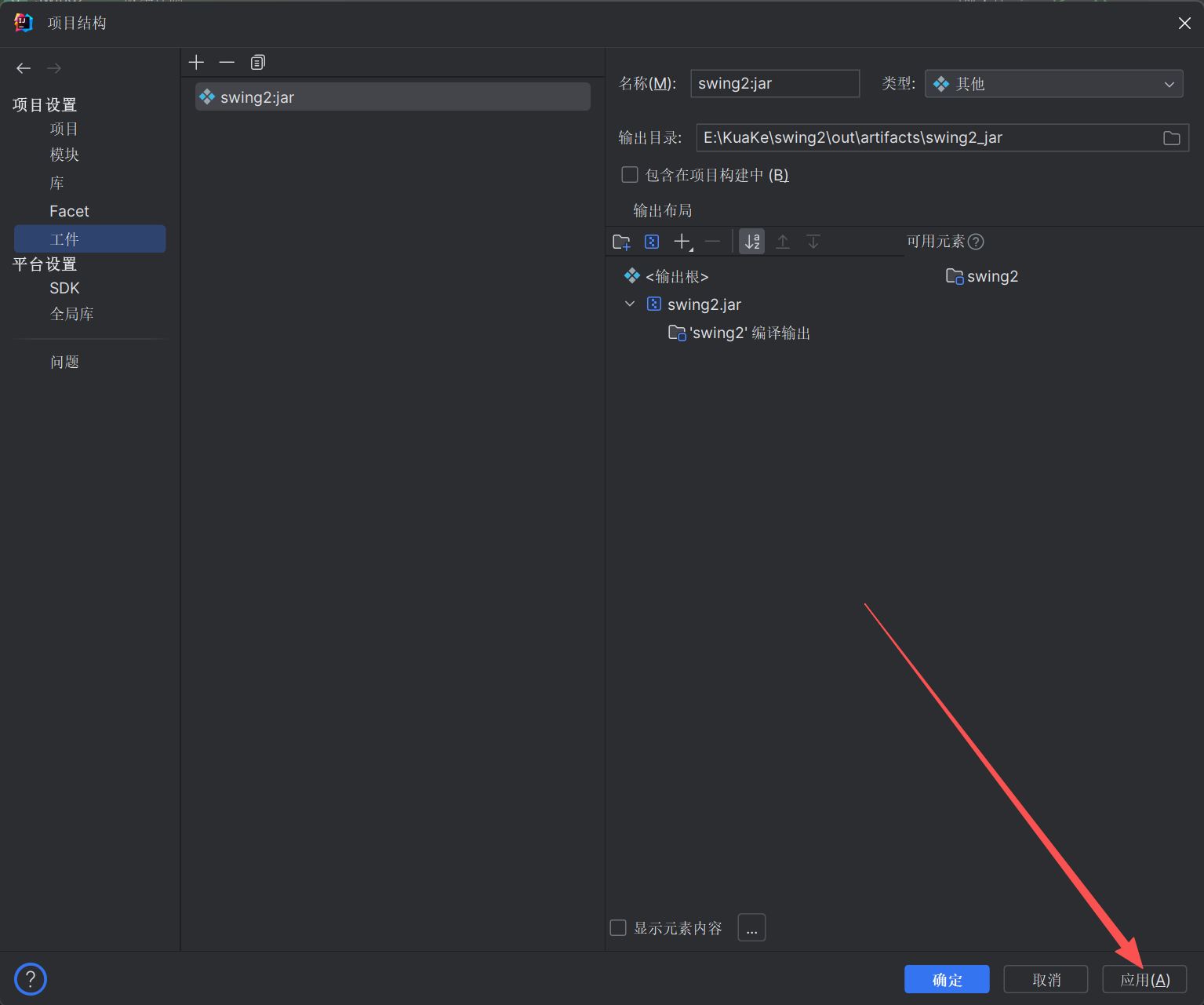Move the selected element down
Viewport: 1204px width, 1005px height.
[813, 241]
